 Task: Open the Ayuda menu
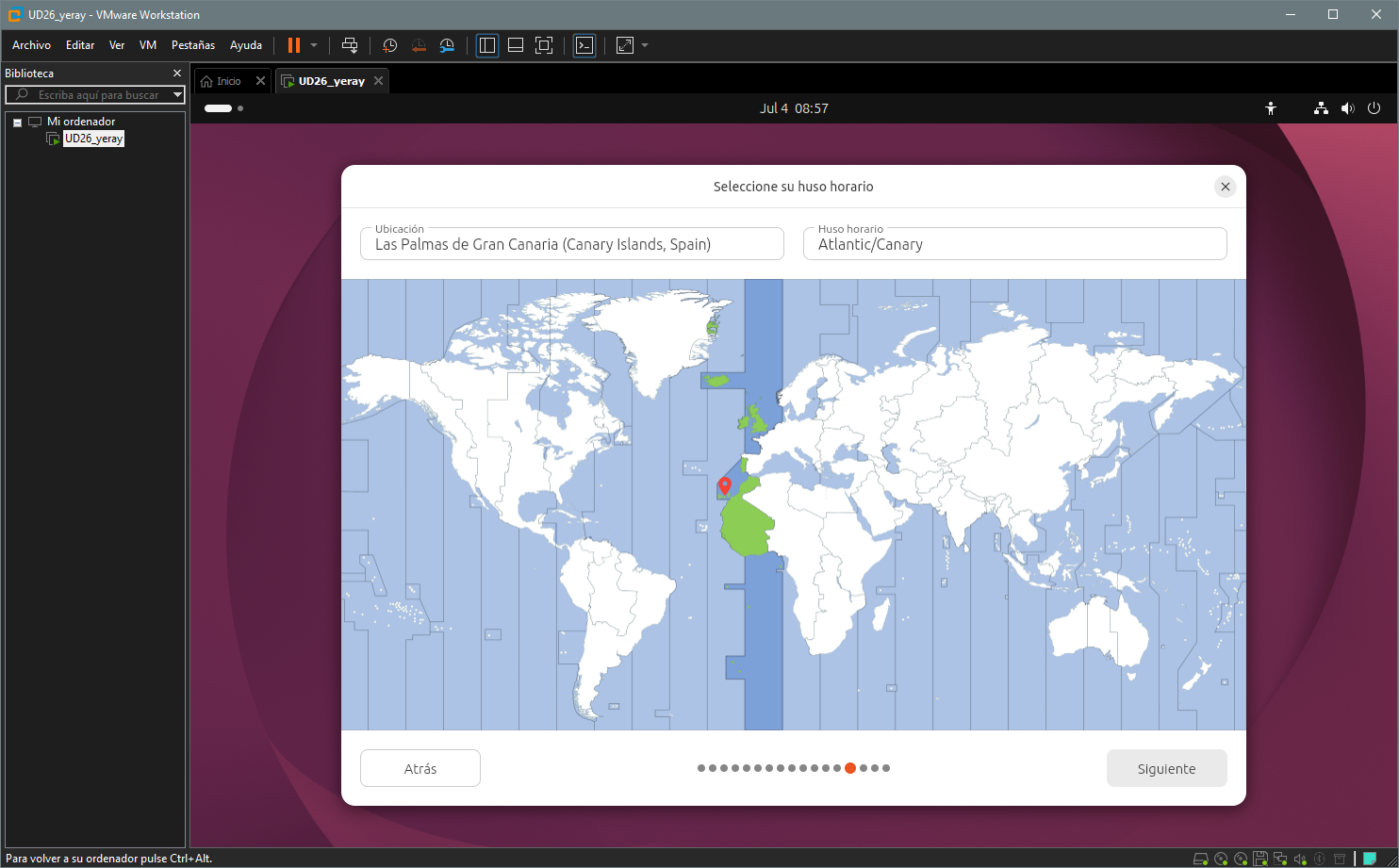coord(246,45)
